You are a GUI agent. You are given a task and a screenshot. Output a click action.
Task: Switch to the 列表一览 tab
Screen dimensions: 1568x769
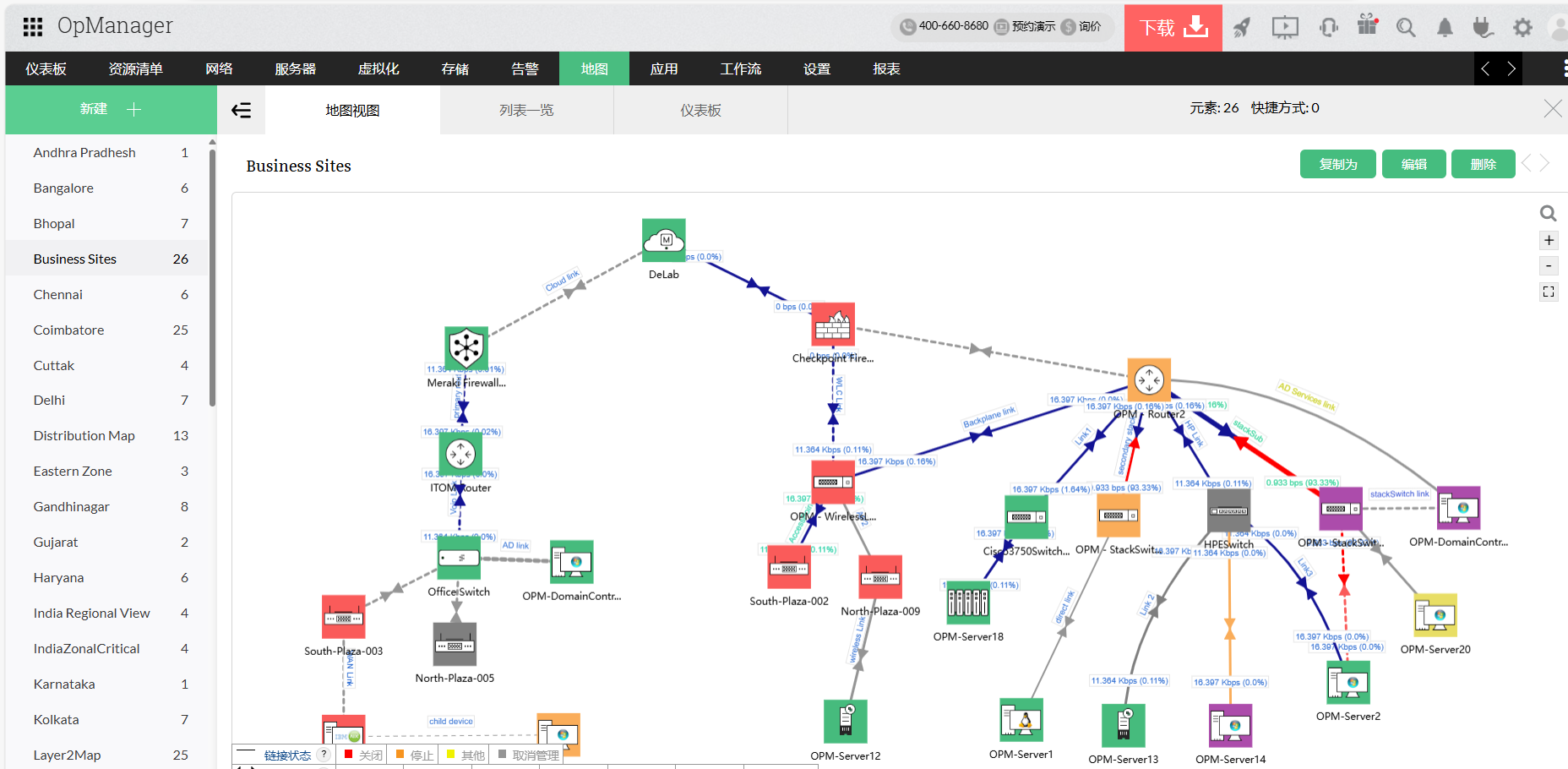pyautogui.click(x=526, y=110)
